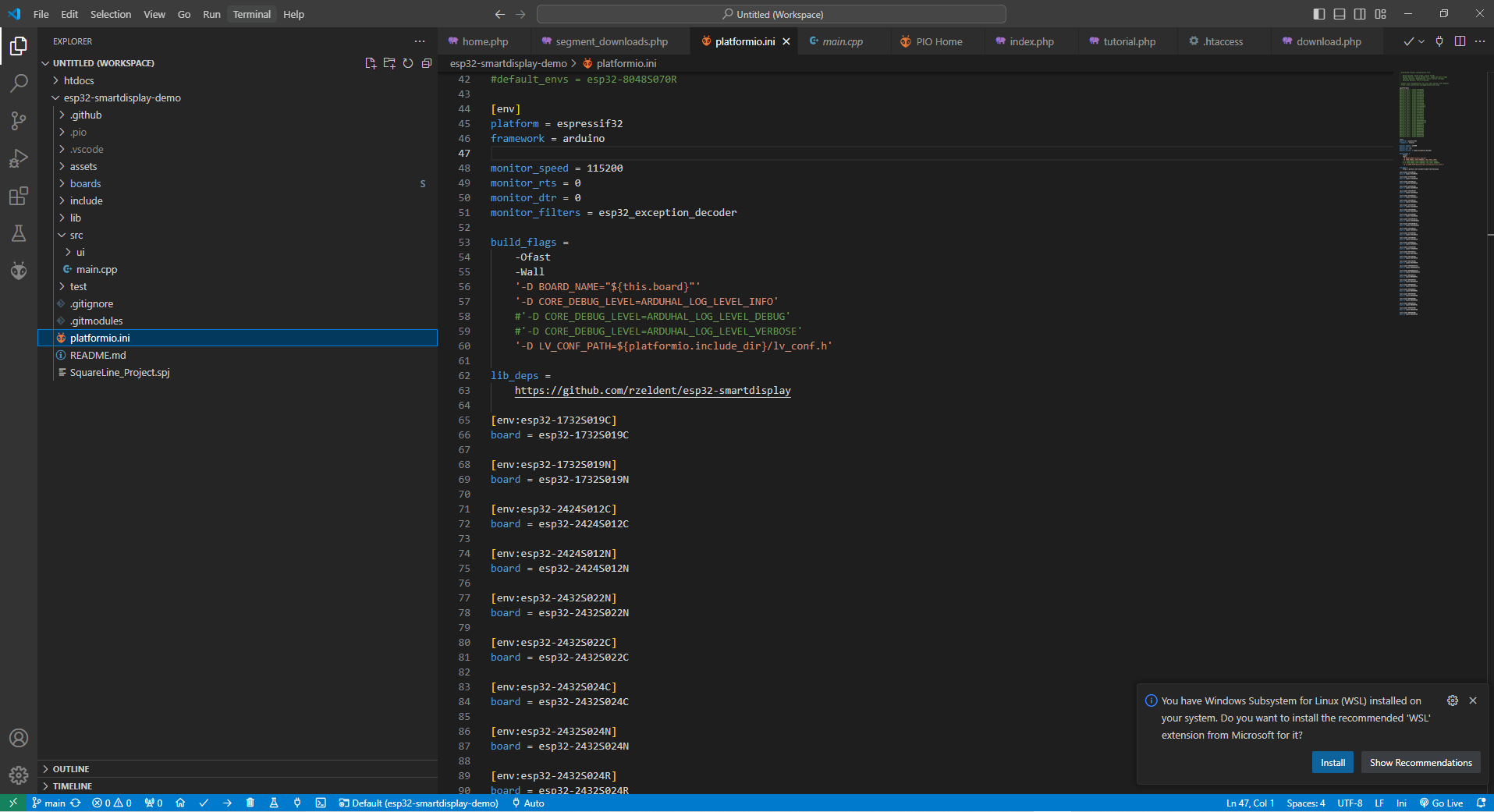1494x812 pixels.
Task: Open the Extensions view
Action: tap(19, 196)
